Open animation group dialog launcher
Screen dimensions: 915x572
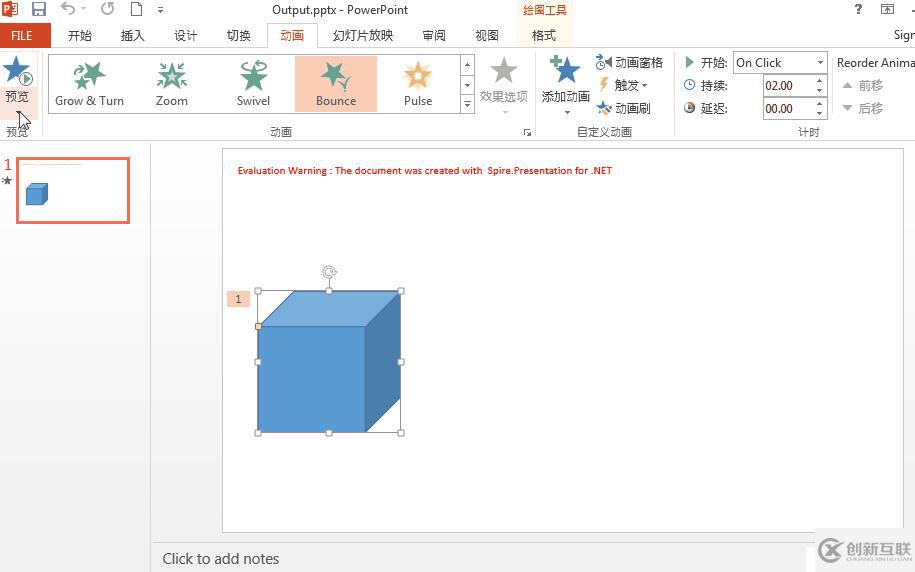coord(527,132)
